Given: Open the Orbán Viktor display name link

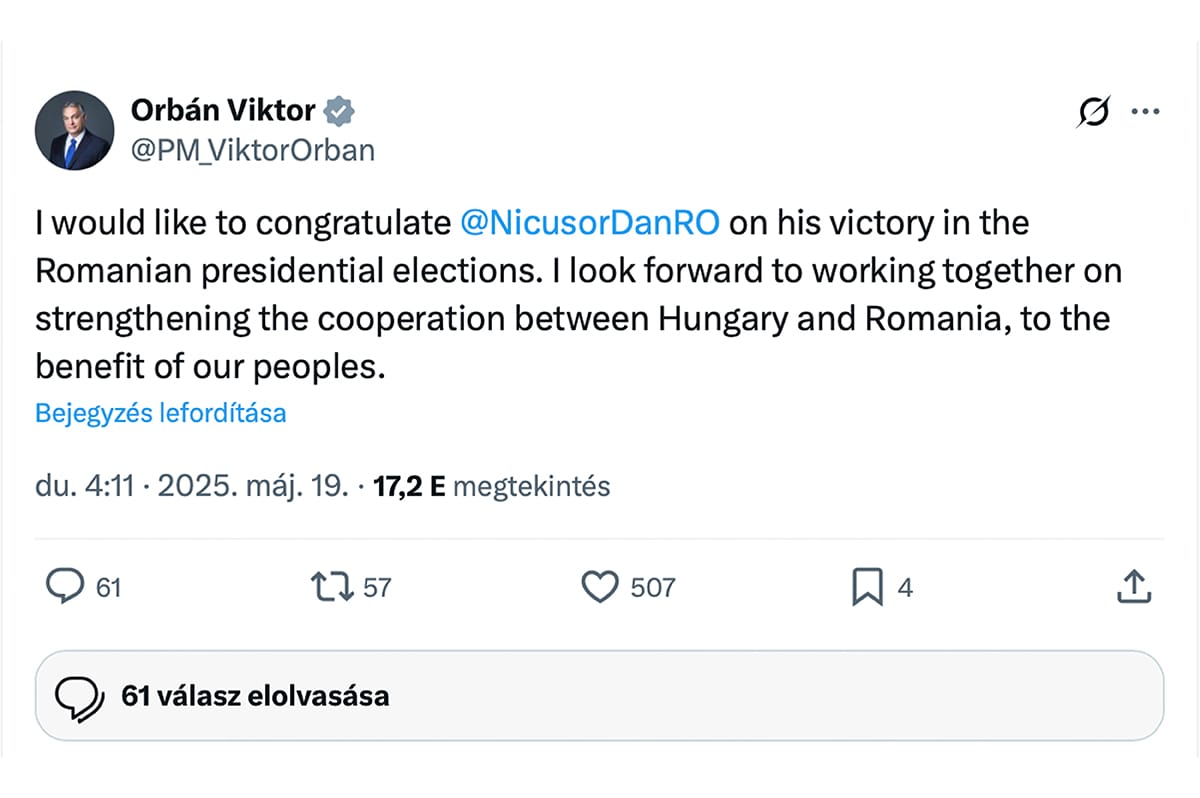Looking at the screenshot, I should (223, 110).
